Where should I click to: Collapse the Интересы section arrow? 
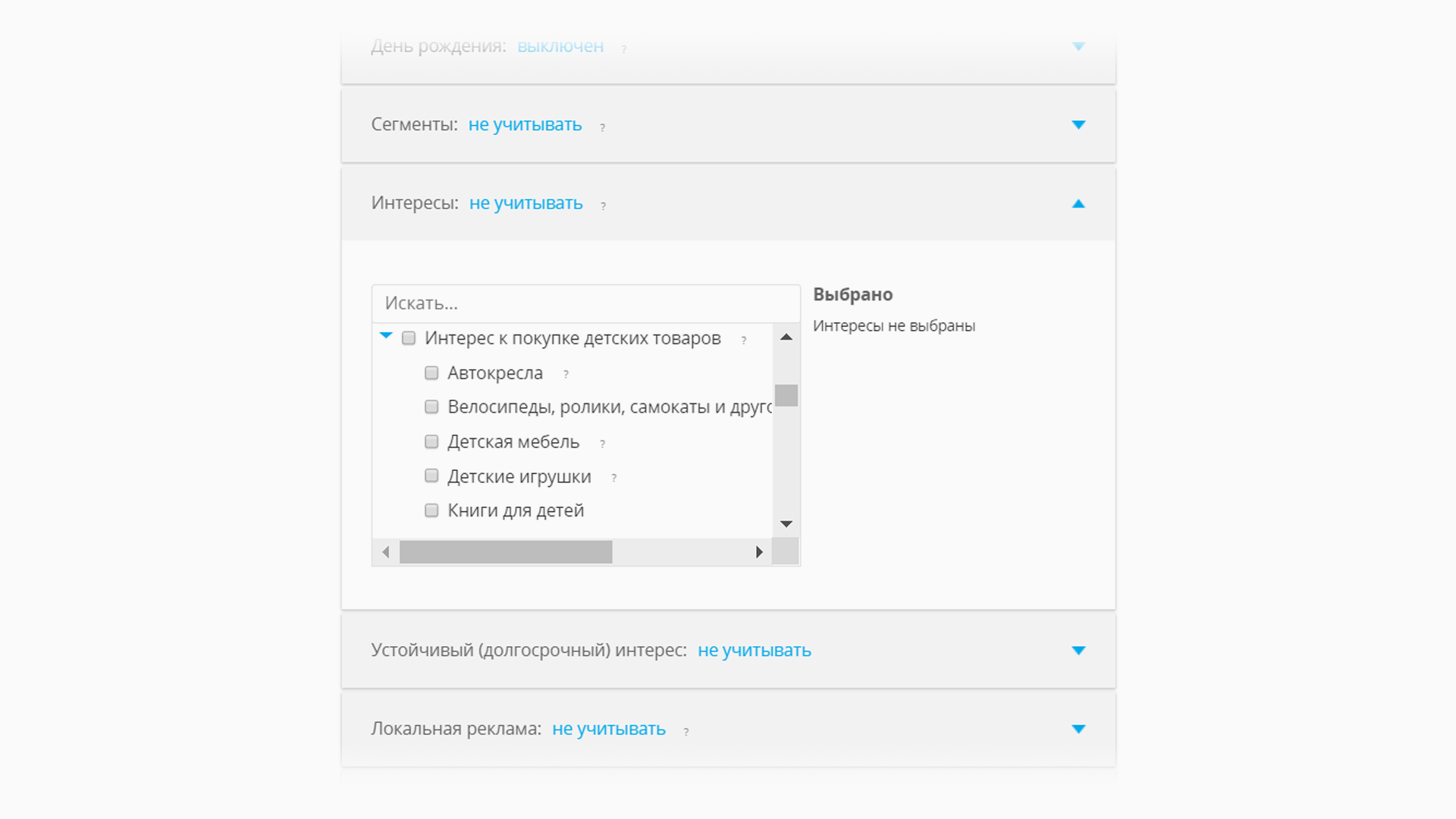1078,204
